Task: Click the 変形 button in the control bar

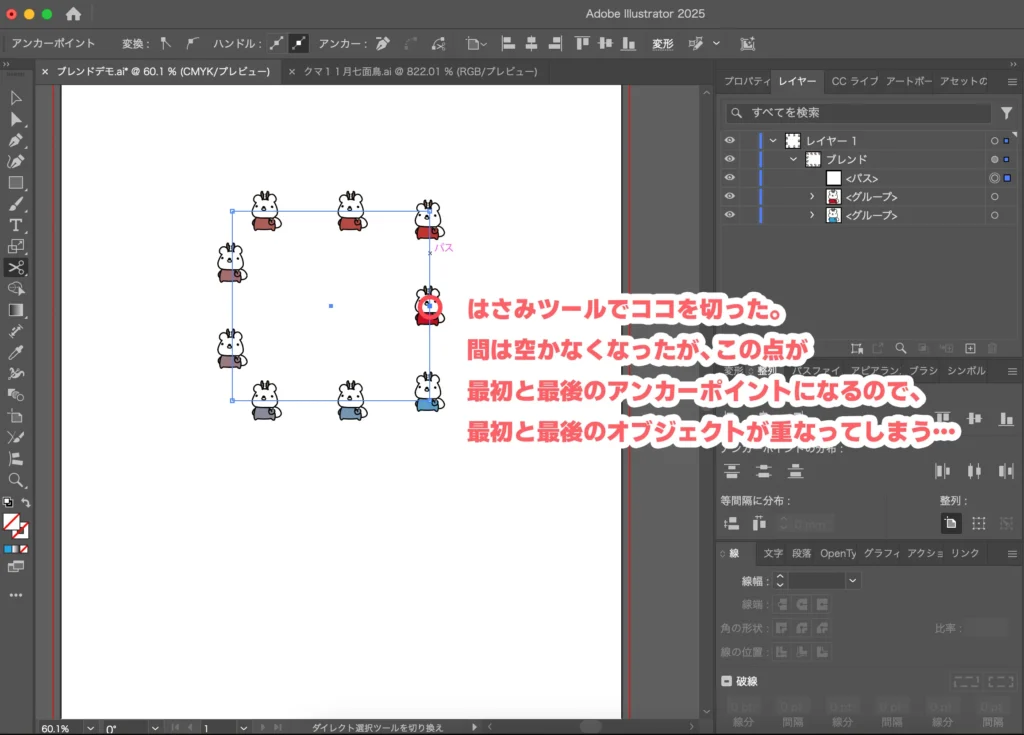Action: [662, 43]
